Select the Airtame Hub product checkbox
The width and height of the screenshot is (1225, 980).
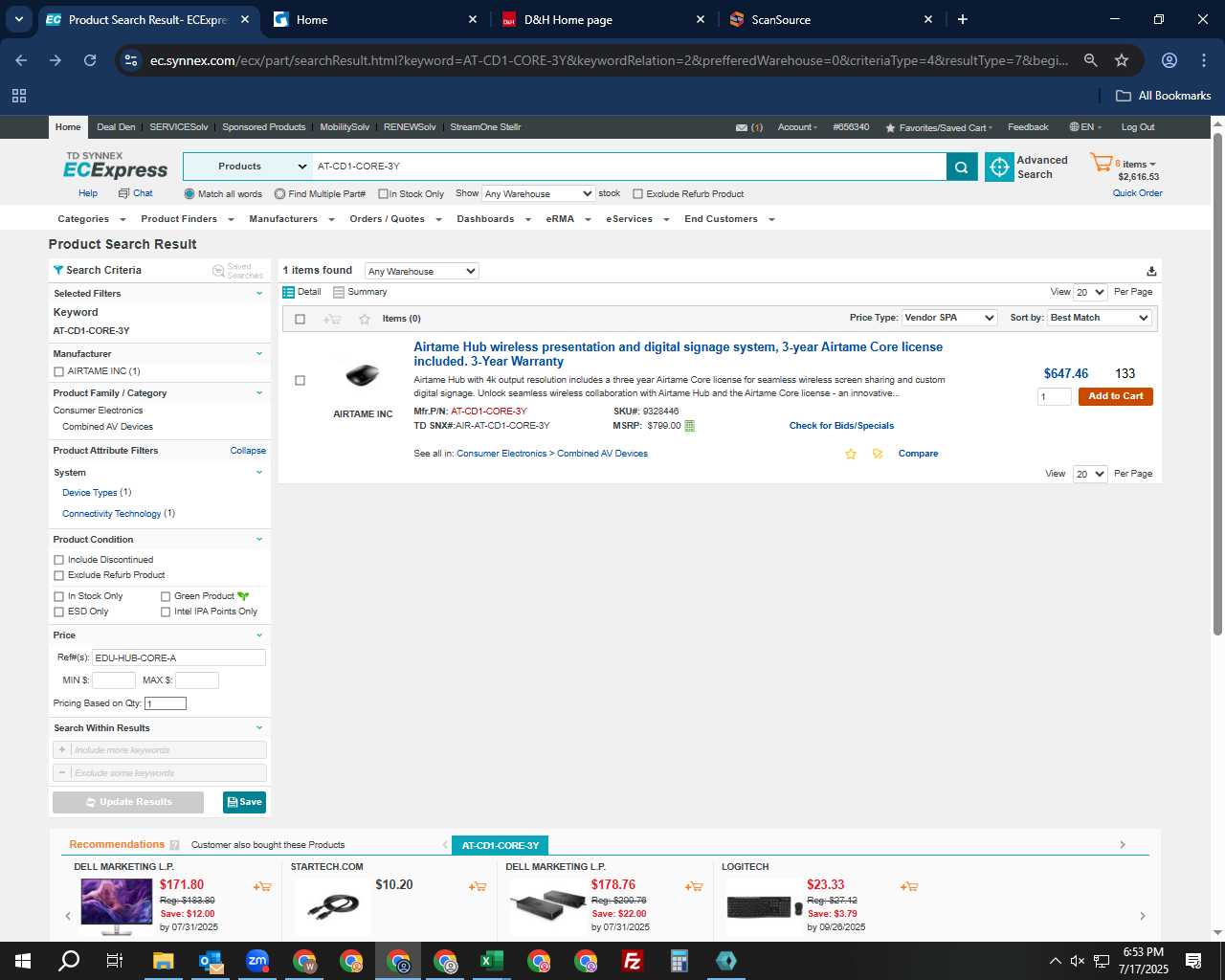(300, 380)
